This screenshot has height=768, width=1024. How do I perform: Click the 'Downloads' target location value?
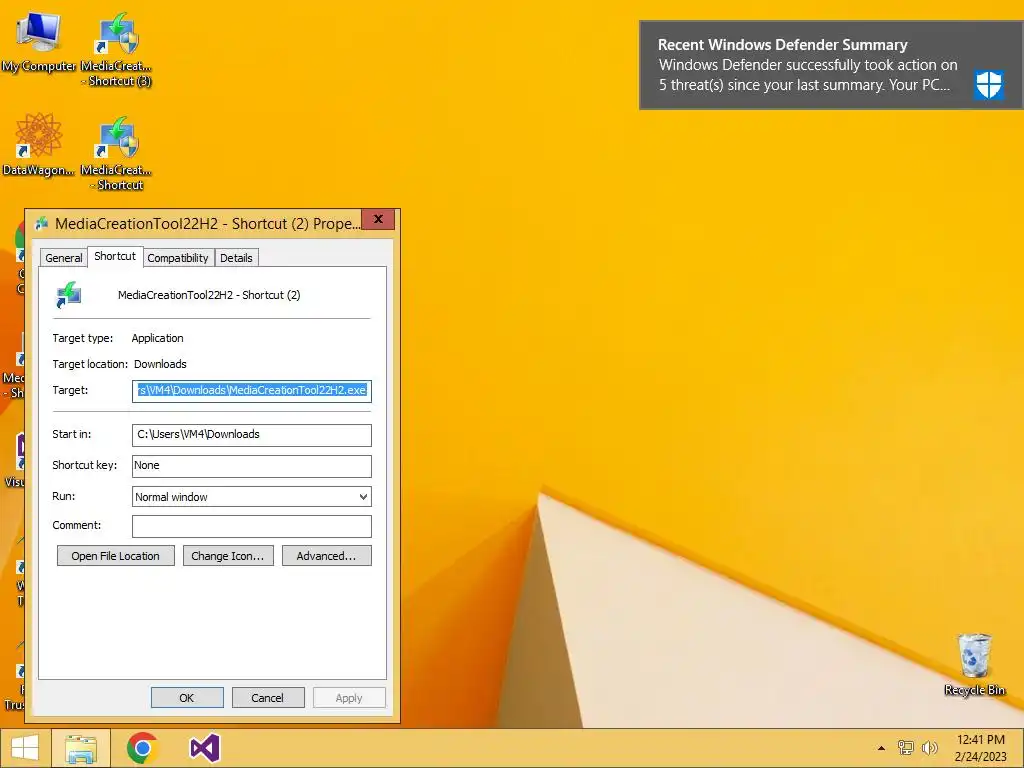pos(160,364)
